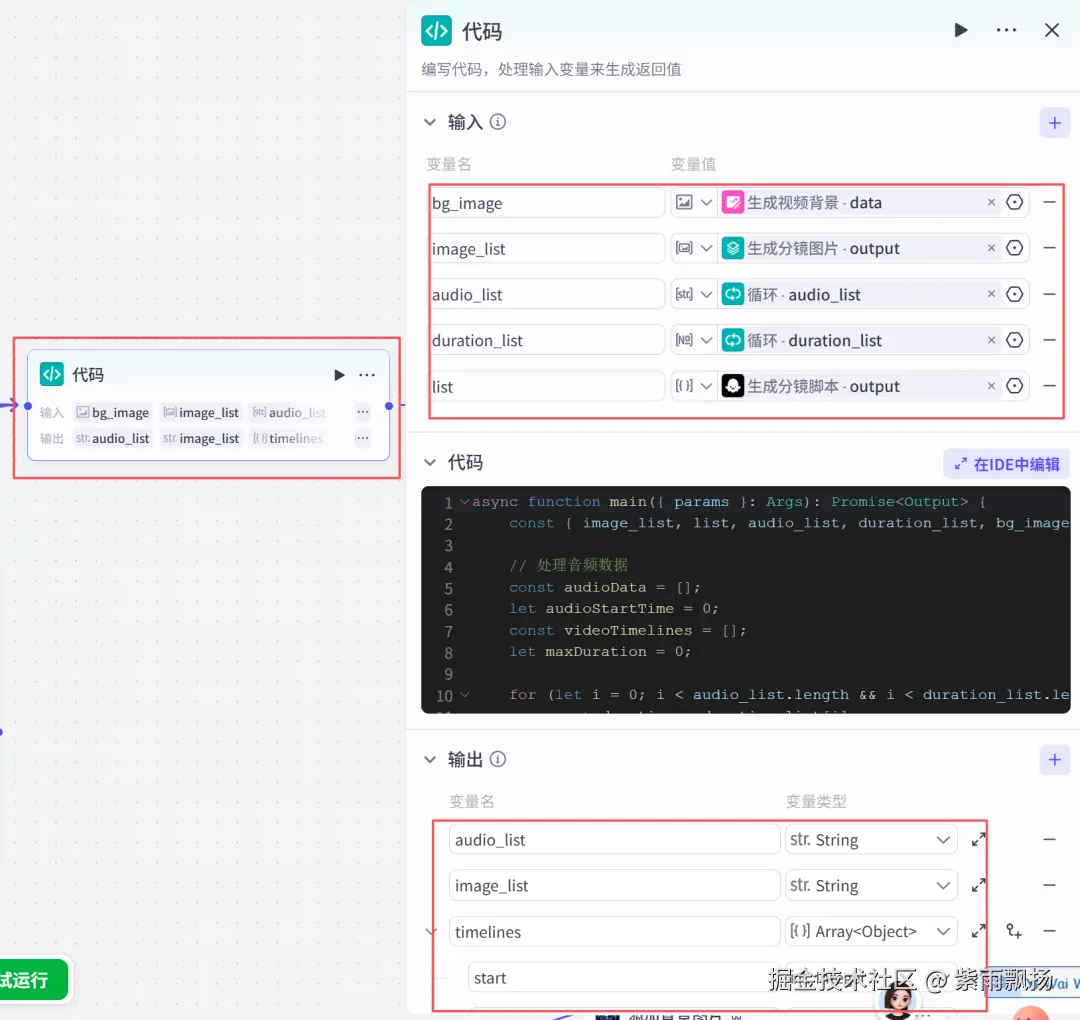Clear 循环 audio_list reference value
This screenshot has height=1020, width=1080.
tap(991, 294)
